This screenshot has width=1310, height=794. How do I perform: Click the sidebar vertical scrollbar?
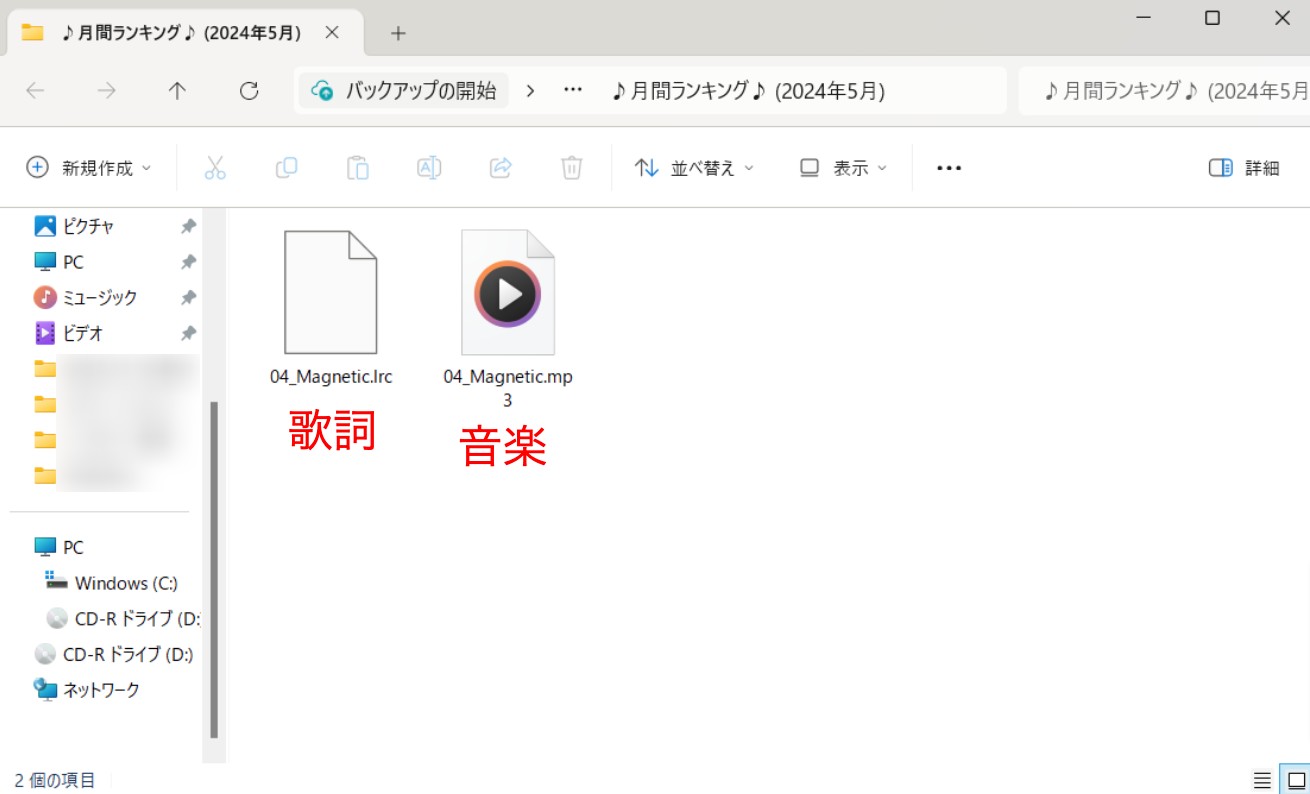click(212, 568)
